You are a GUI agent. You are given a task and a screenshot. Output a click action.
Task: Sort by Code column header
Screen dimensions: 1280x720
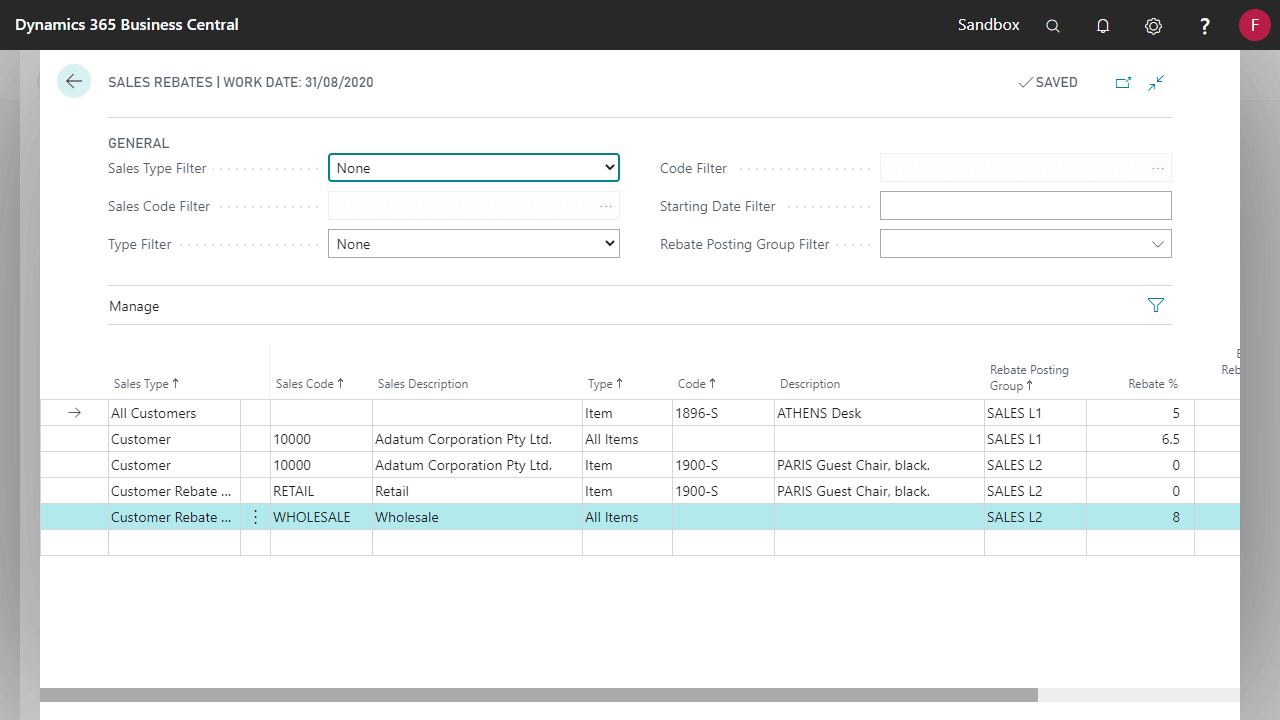697,384
